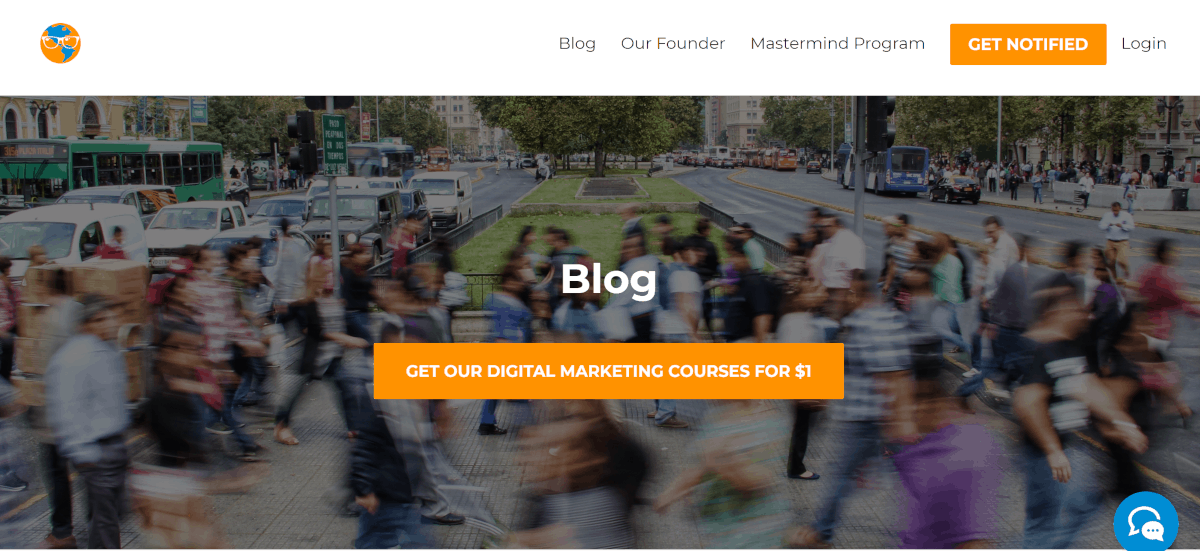Click the globe with glasses logo
1200x551 pixels.
coord(60,44)
